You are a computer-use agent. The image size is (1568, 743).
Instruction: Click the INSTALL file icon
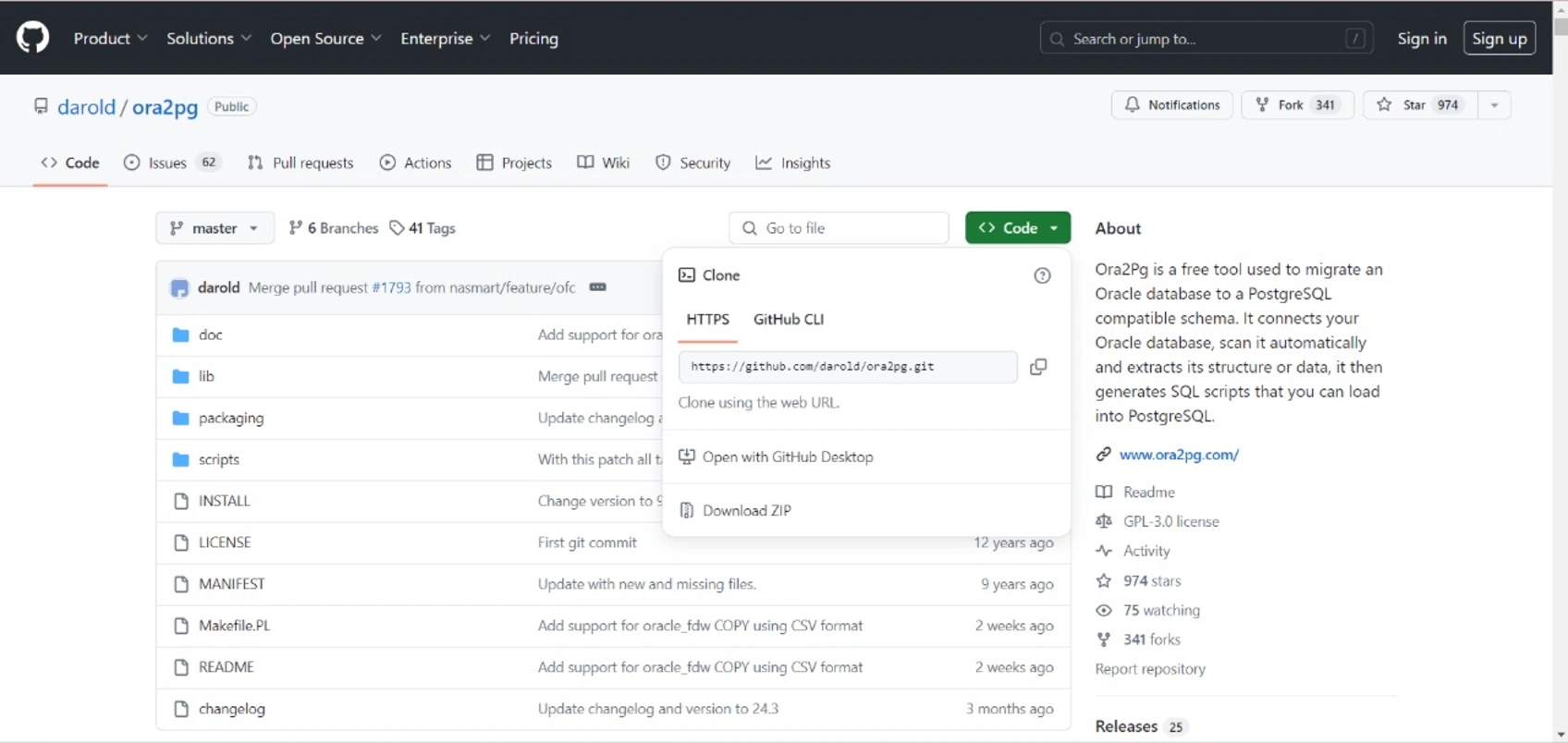tap(181, 501)
